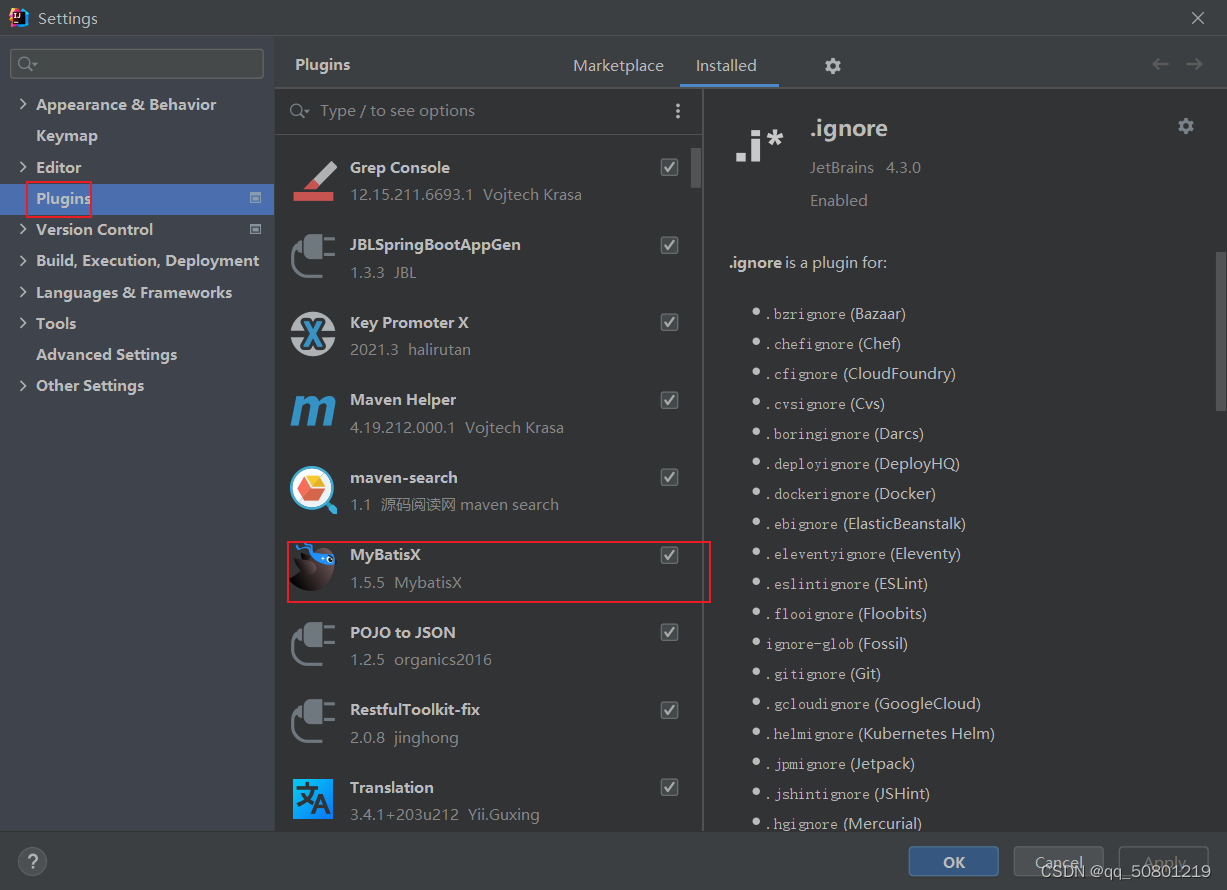This screenshot has height=890, width=1227.
Task: Click the JetBrains vendor label
Action: tap(842, 168)
